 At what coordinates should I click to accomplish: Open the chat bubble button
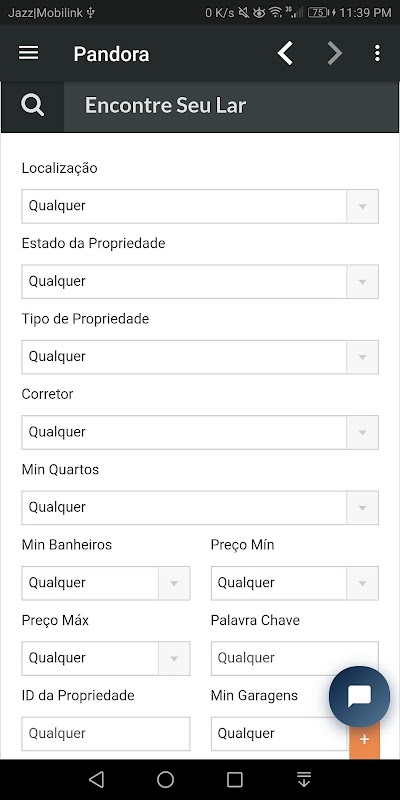tap(359, 696)
